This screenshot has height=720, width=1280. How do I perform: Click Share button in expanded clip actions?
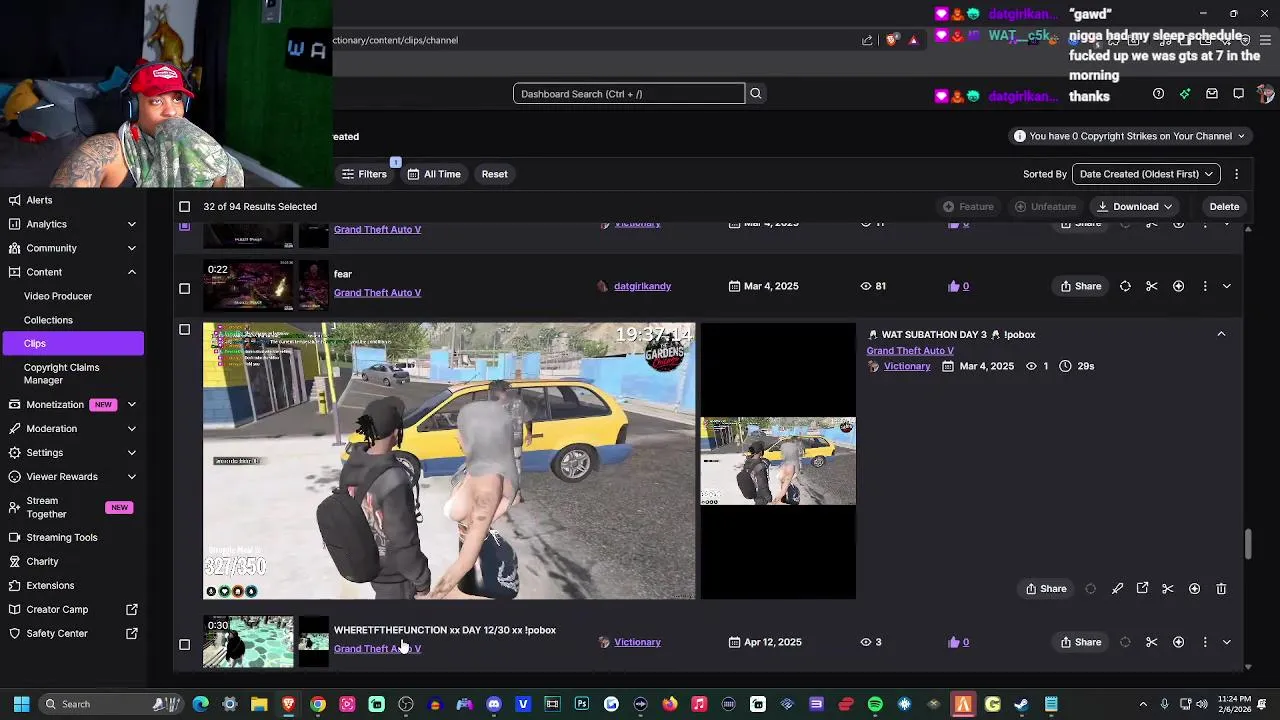[x=1046, y=589]
